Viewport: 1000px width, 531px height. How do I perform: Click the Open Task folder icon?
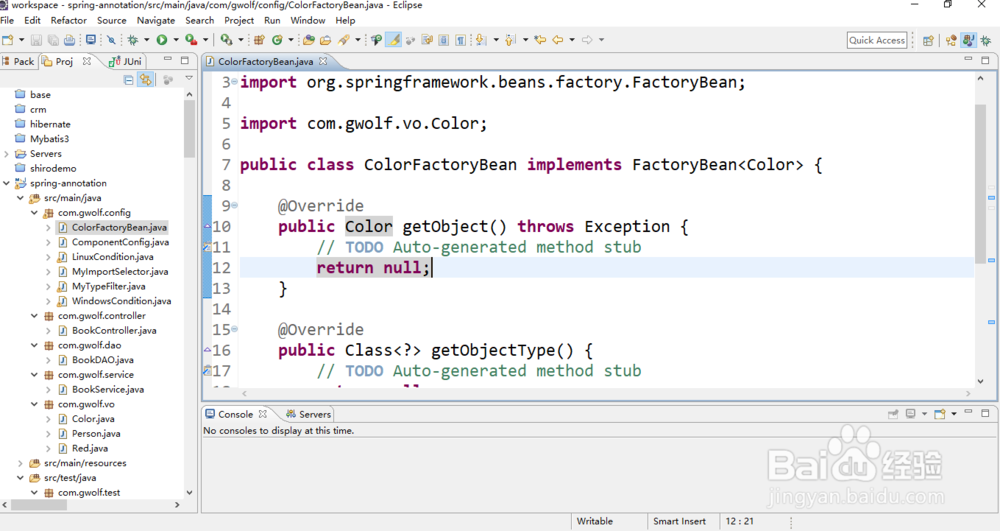tap(325, 40)
